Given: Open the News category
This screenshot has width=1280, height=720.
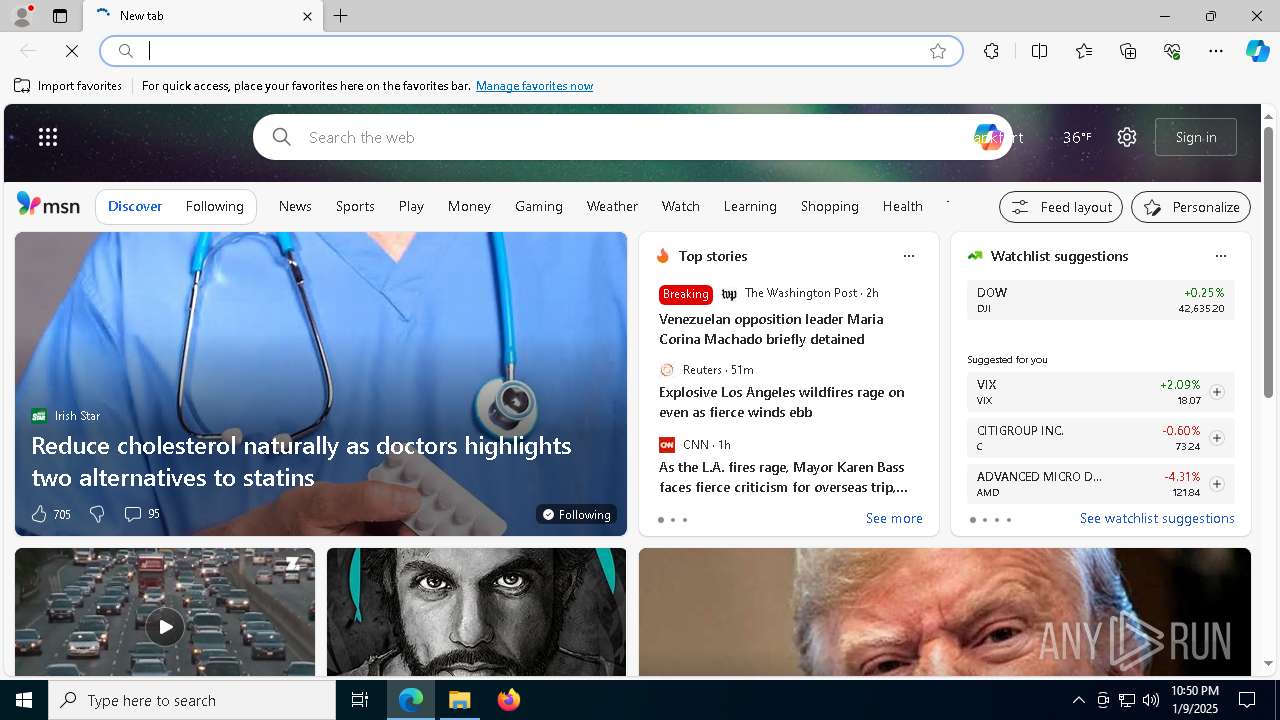Looking at the screenshot, I should [295, 206].
